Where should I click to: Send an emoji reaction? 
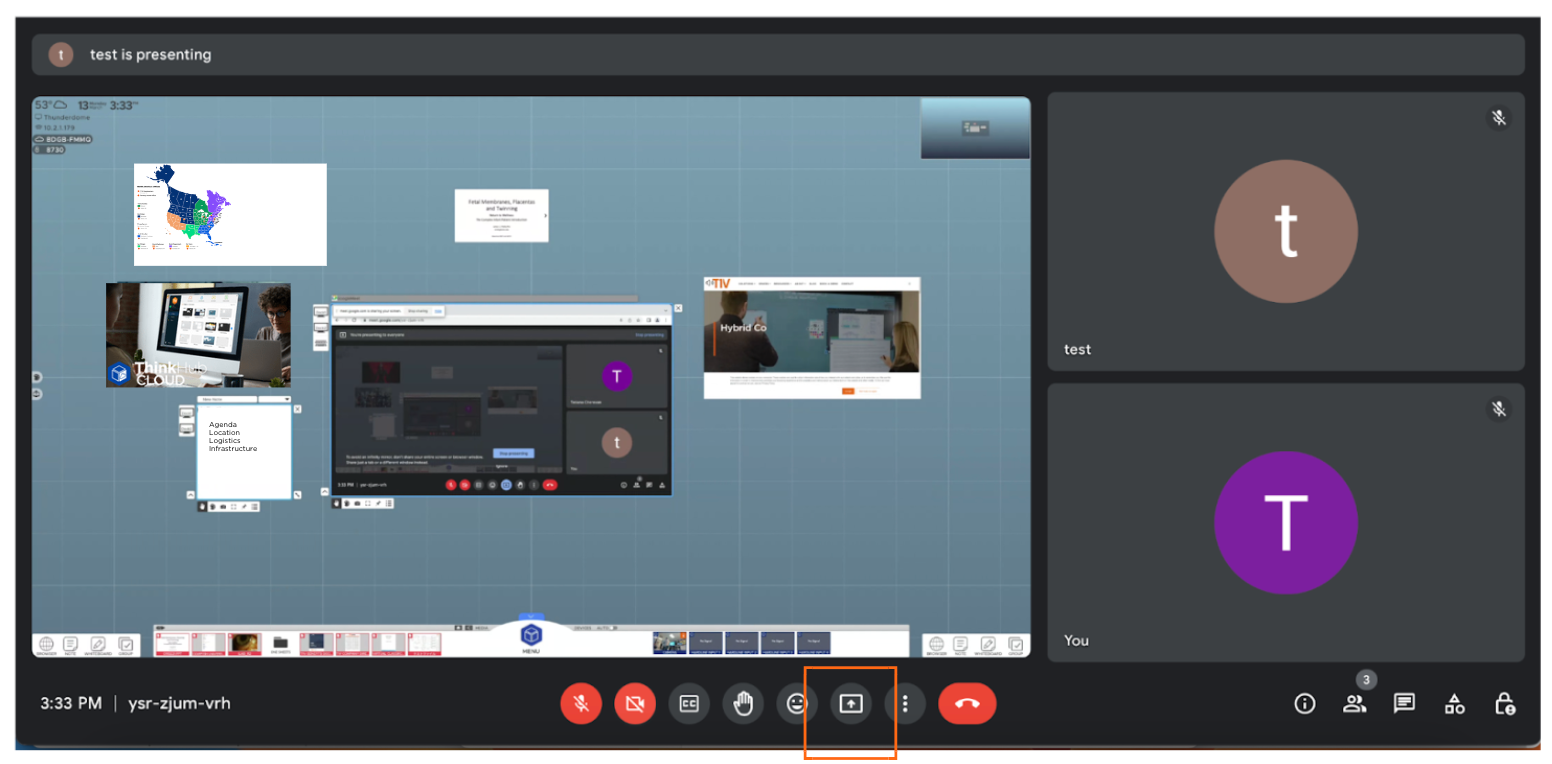click(796, 703)
